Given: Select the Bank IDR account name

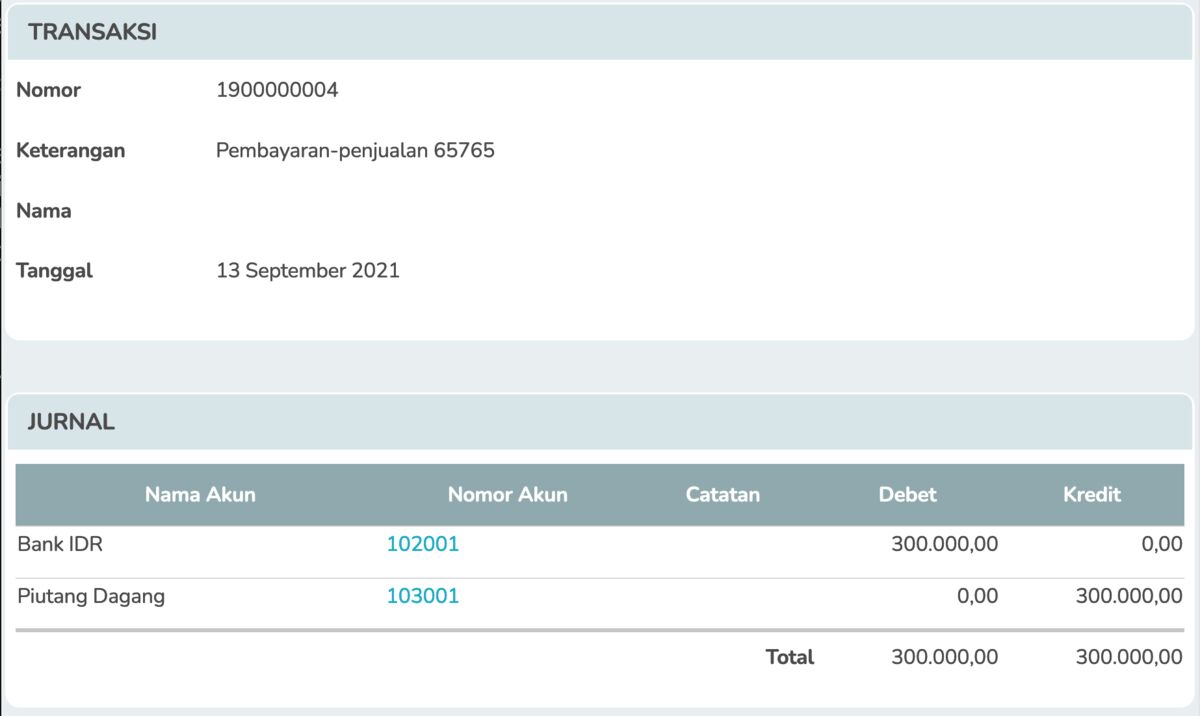Looking at the screenshot, I should [60, 545].
